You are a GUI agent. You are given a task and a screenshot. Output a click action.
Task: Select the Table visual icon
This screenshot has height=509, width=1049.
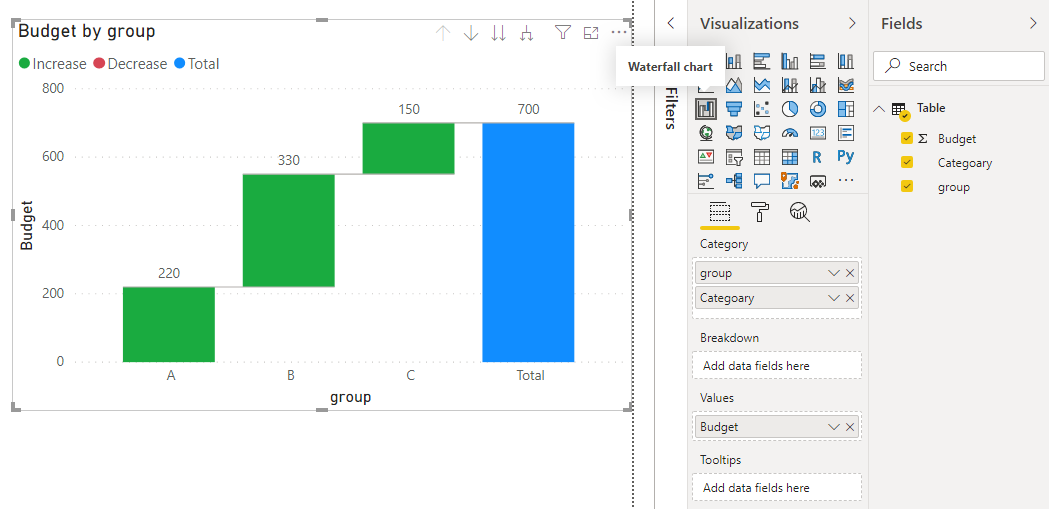coord(762,157)
